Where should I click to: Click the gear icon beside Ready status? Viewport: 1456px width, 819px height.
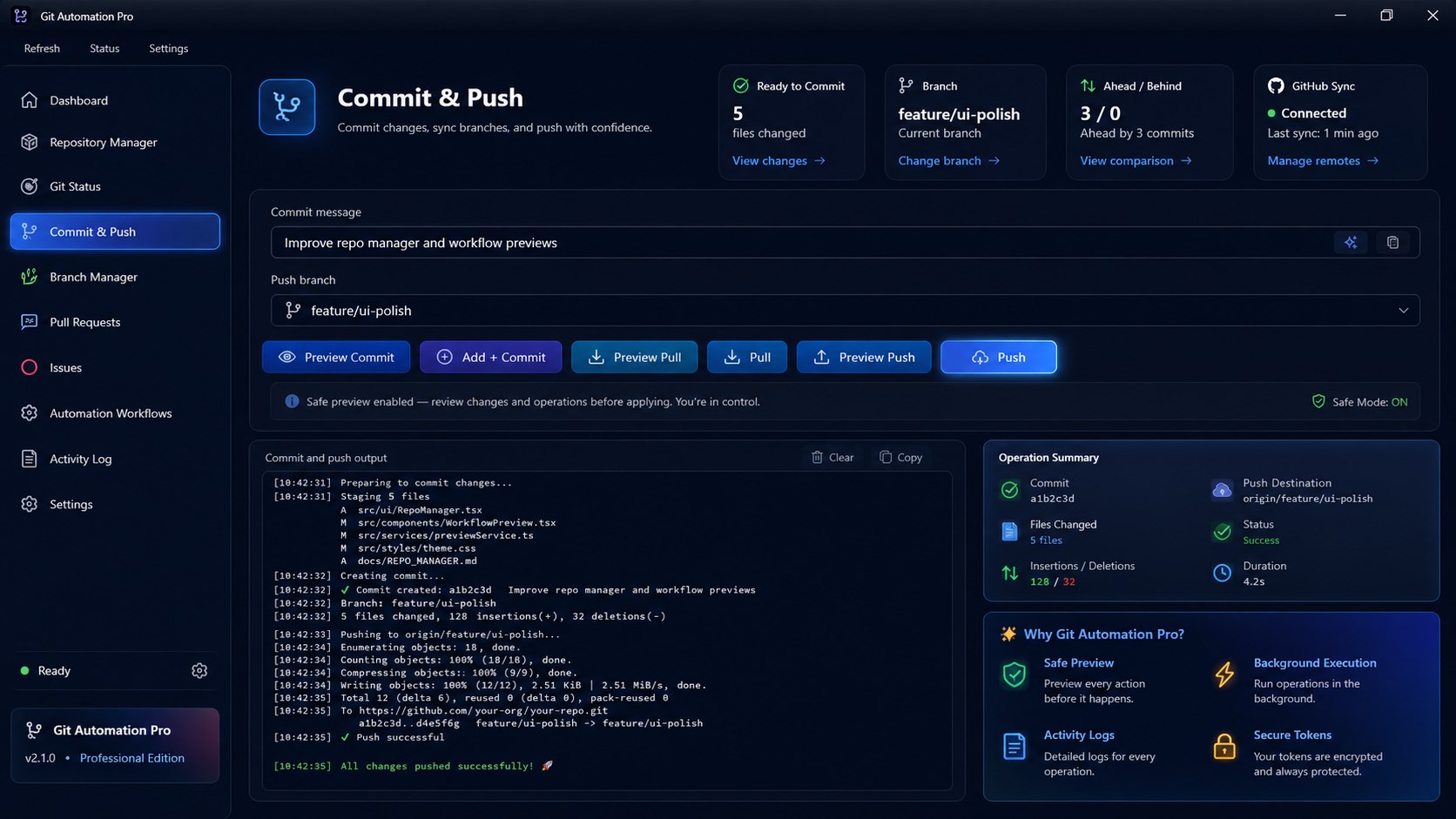pyautogui.click(x=199, y=671)
